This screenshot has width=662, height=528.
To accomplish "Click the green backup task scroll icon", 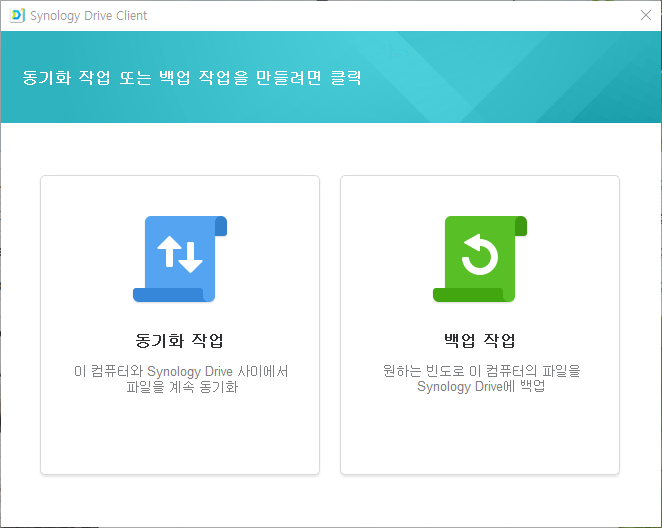I will click(480, 259).
